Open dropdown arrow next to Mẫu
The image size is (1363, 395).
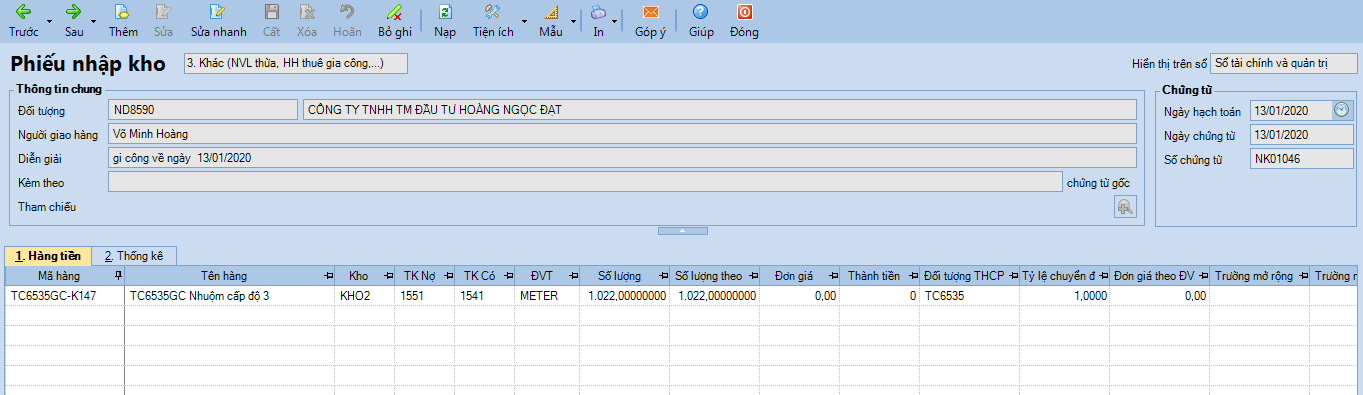[573, 21]
